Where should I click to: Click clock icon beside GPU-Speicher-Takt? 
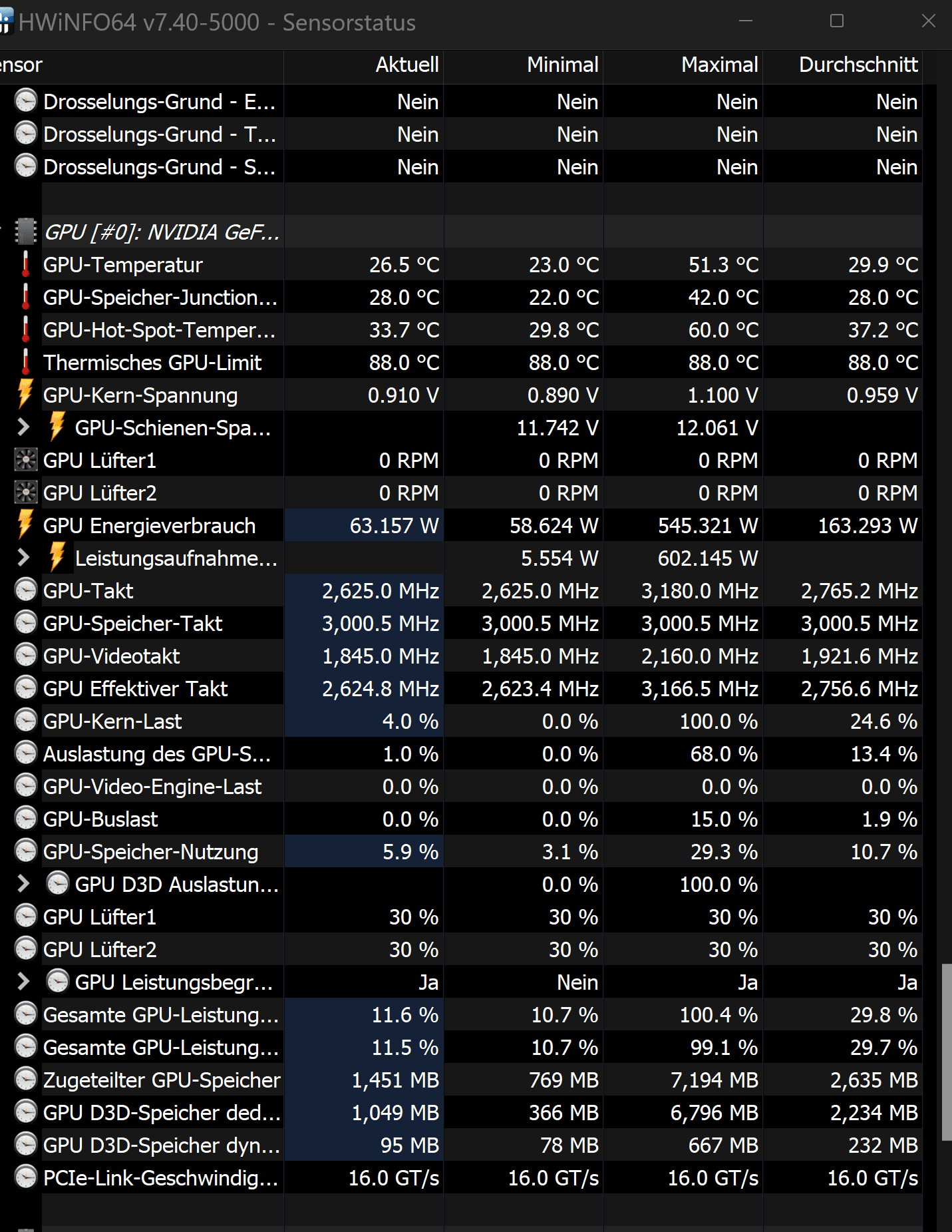pos(25,623)
